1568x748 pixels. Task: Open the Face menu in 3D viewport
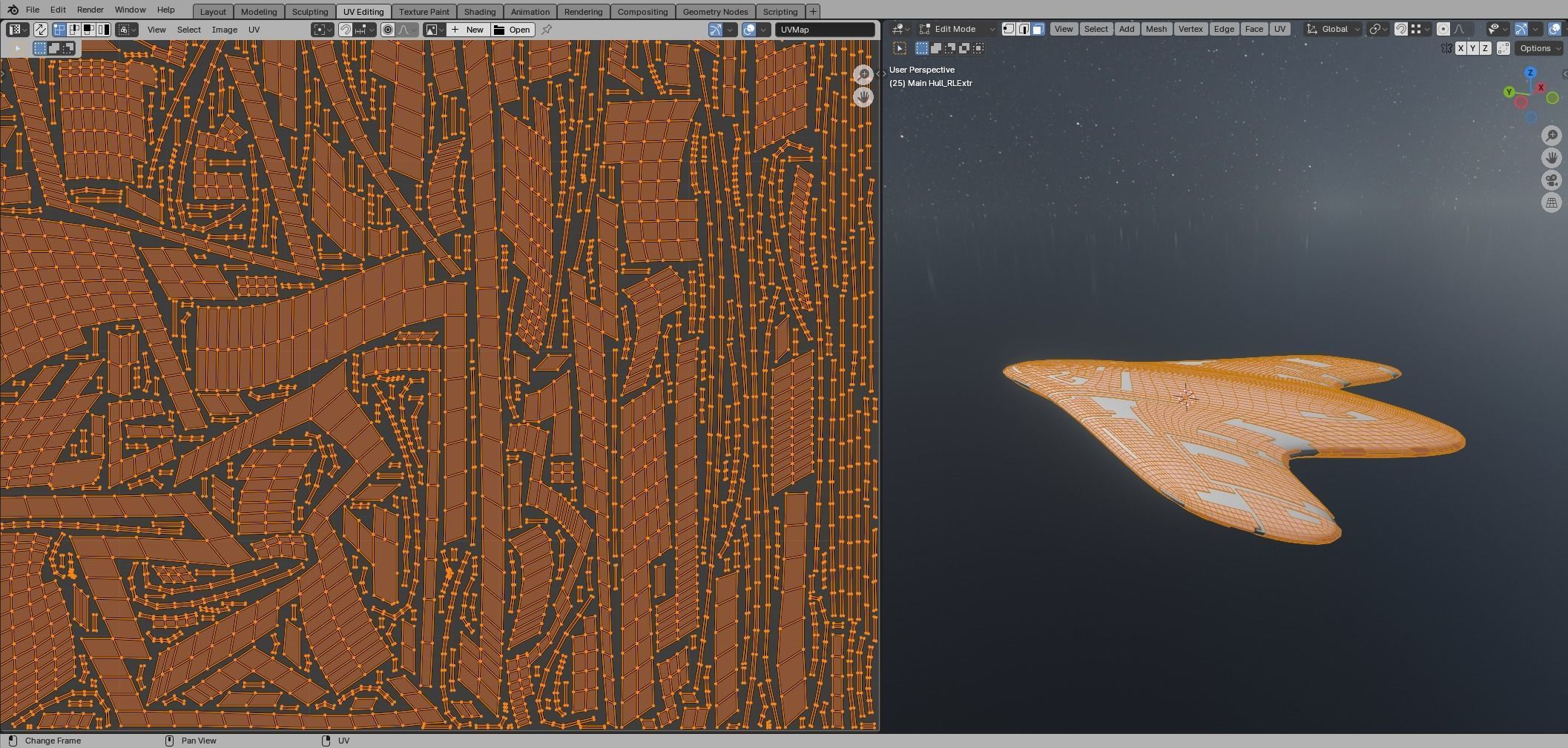[x=1254, y=29]
